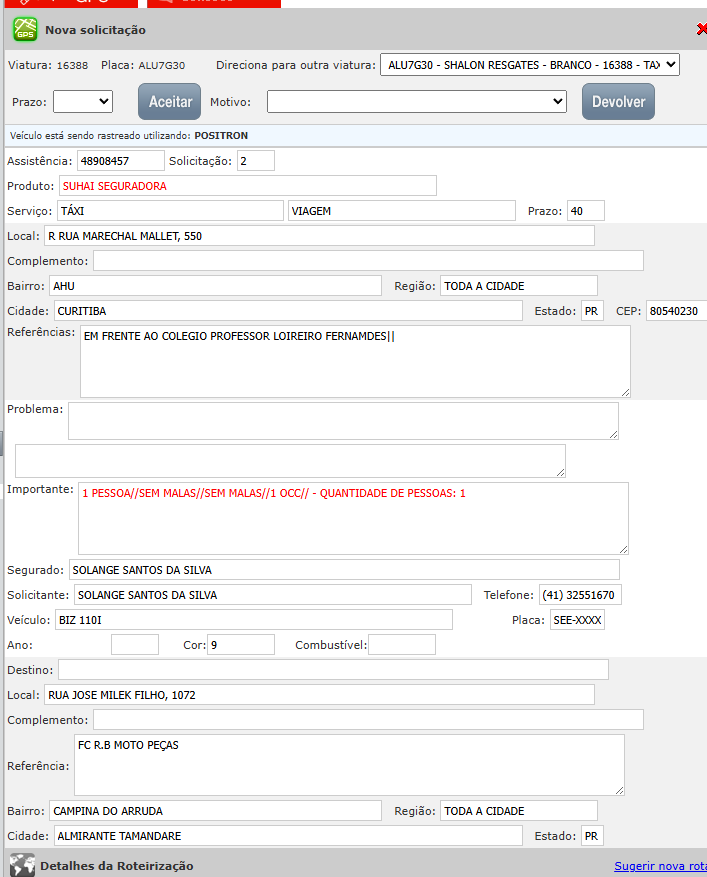Click the empty Destino field
The image size is (707, 877).
point(333,670)
